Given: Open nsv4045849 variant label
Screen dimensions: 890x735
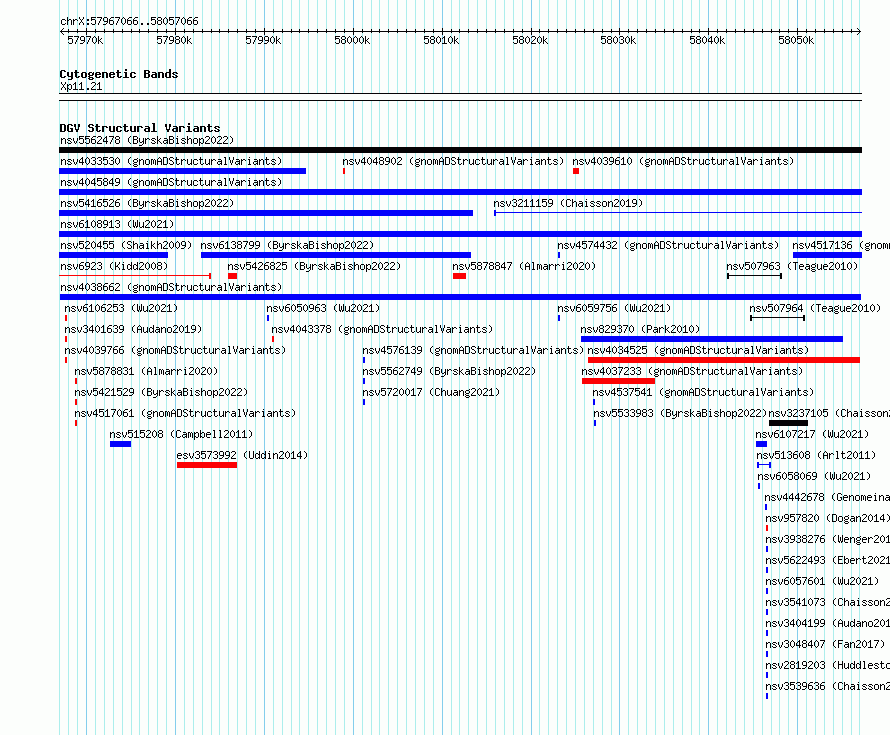Looking at the screenshot, I should click(171, 182).
